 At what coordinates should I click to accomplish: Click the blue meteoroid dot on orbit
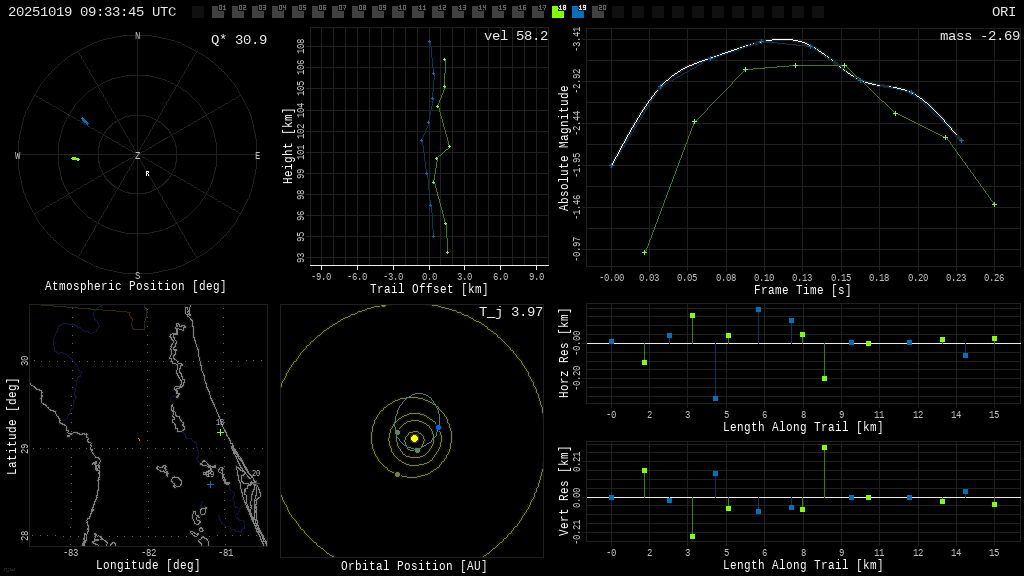(438, 427)
